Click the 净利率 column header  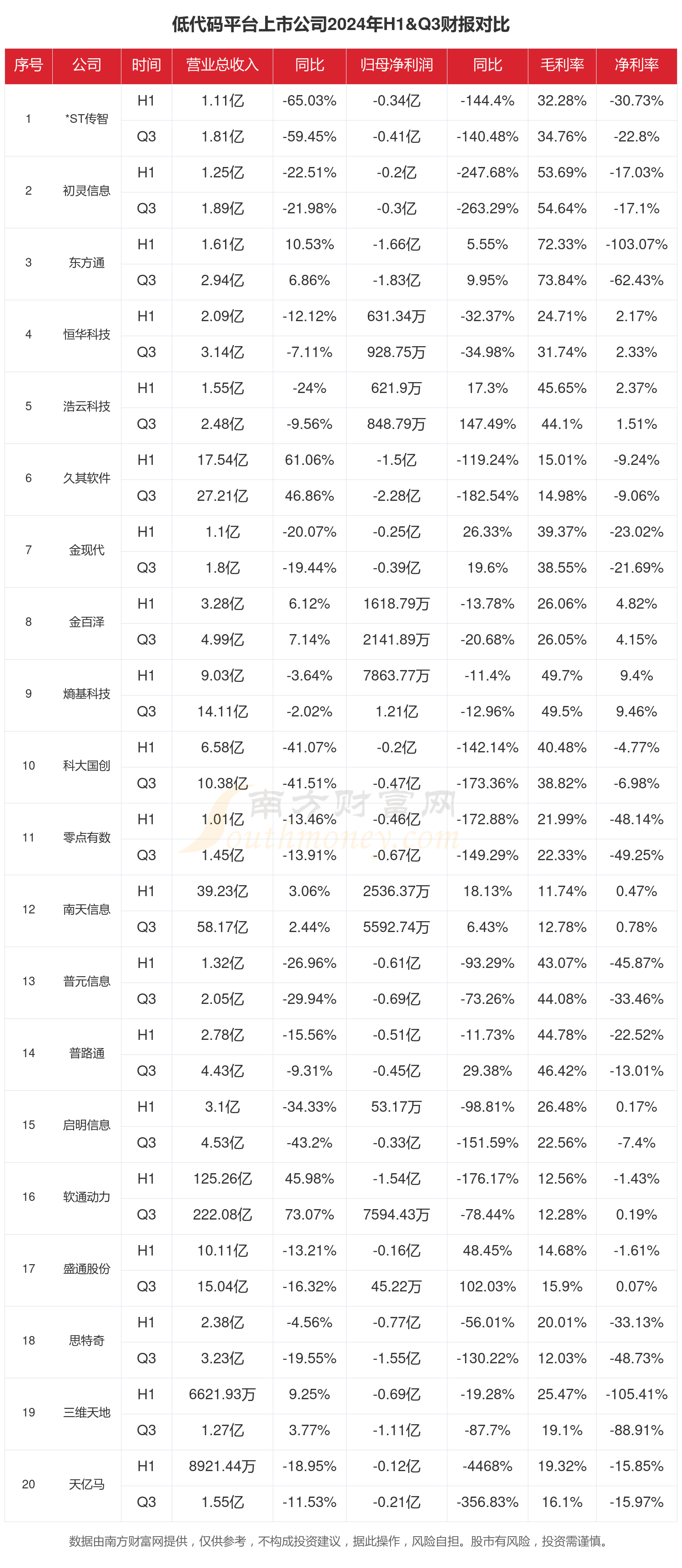point(637,65)
